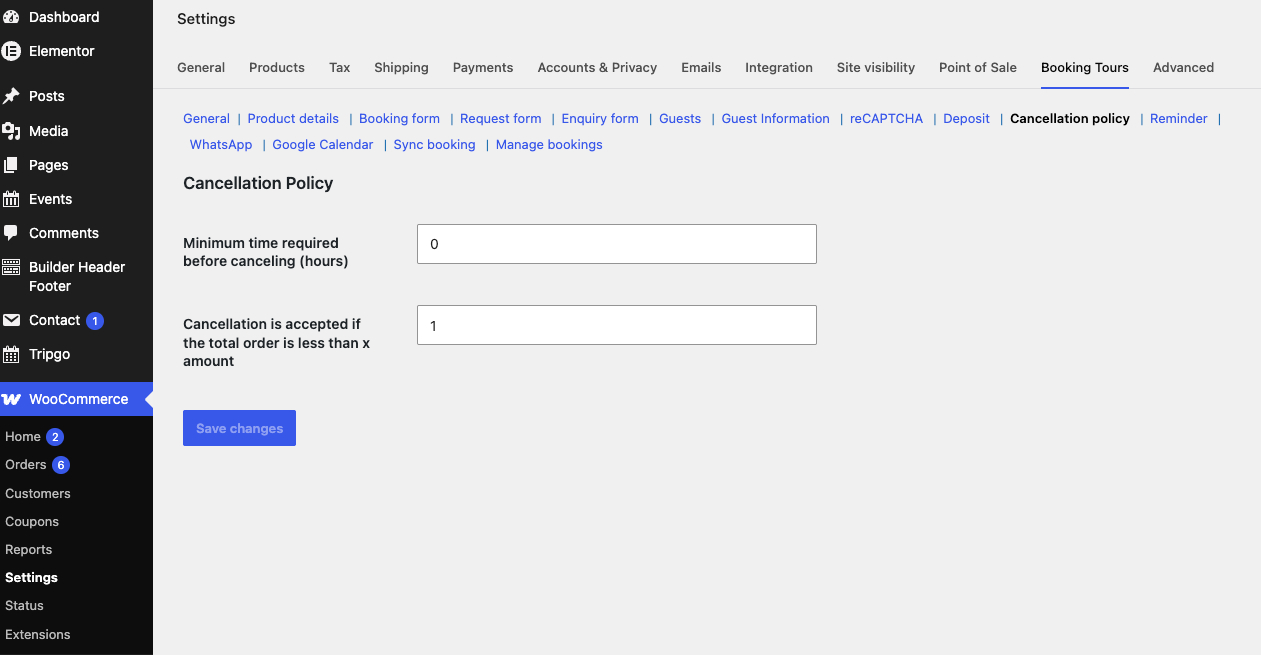Screen dimensions: 1261x655
Task: Open Product details section link
Action: pos(293,118)
